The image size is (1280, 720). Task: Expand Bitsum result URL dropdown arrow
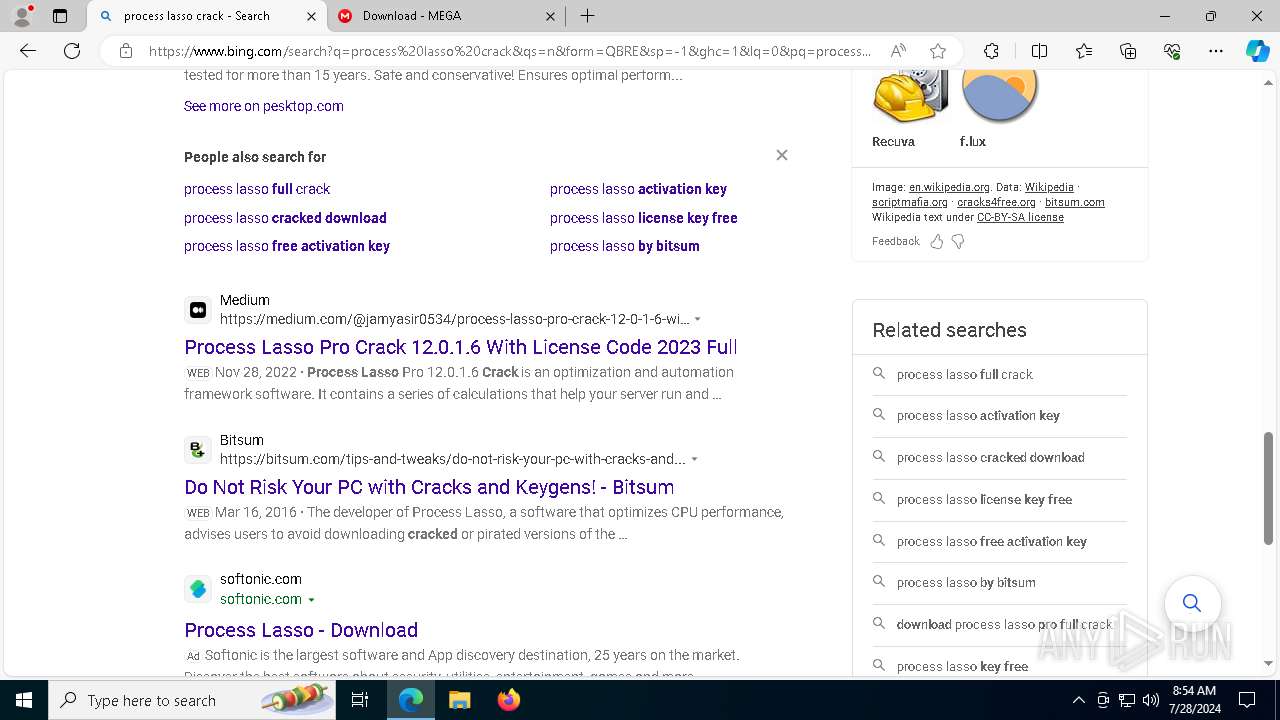694,460
